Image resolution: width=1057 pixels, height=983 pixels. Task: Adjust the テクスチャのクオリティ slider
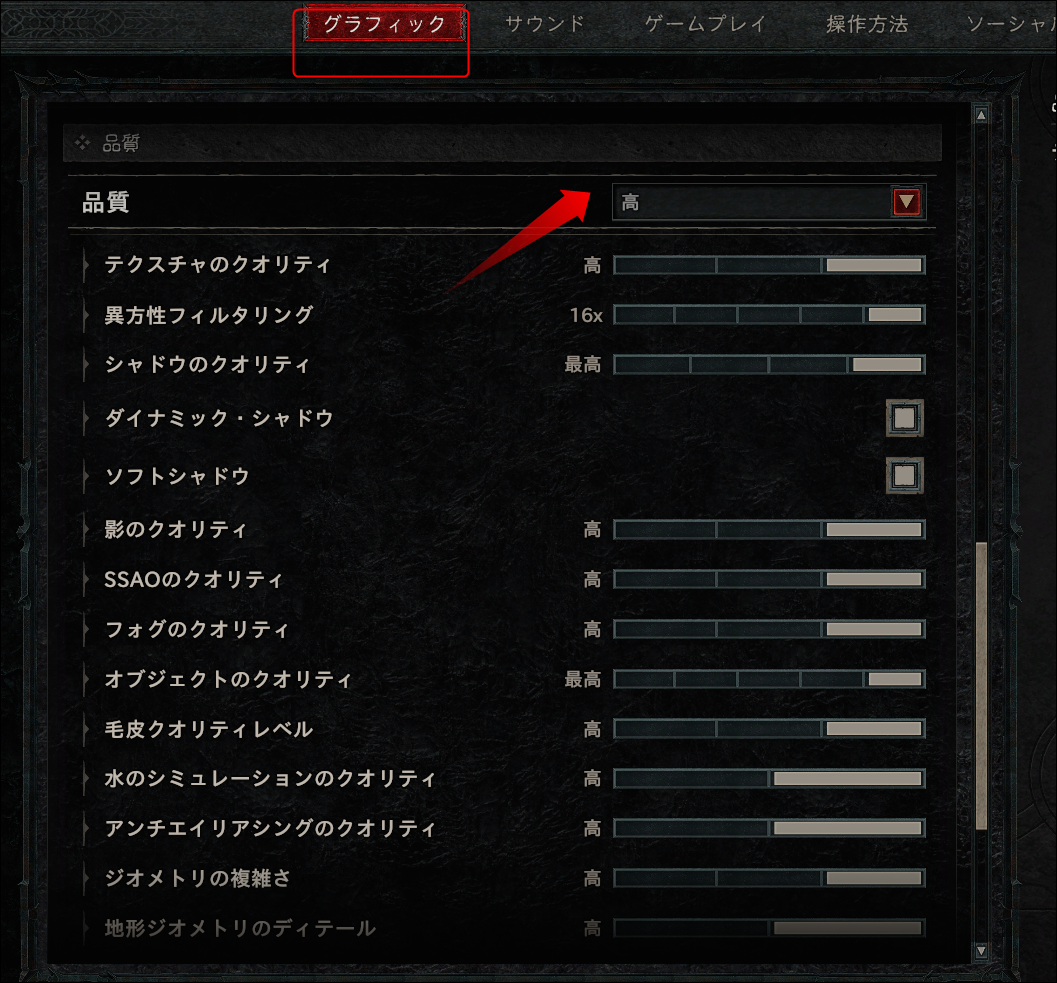click(768, 265)
